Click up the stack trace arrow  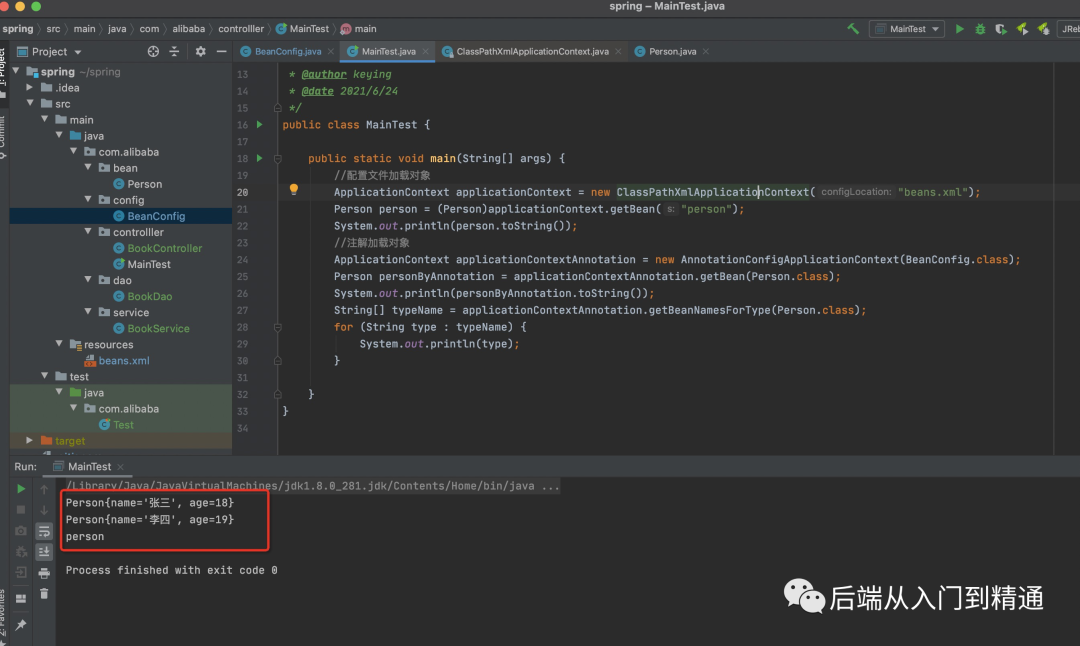[44, 489]
